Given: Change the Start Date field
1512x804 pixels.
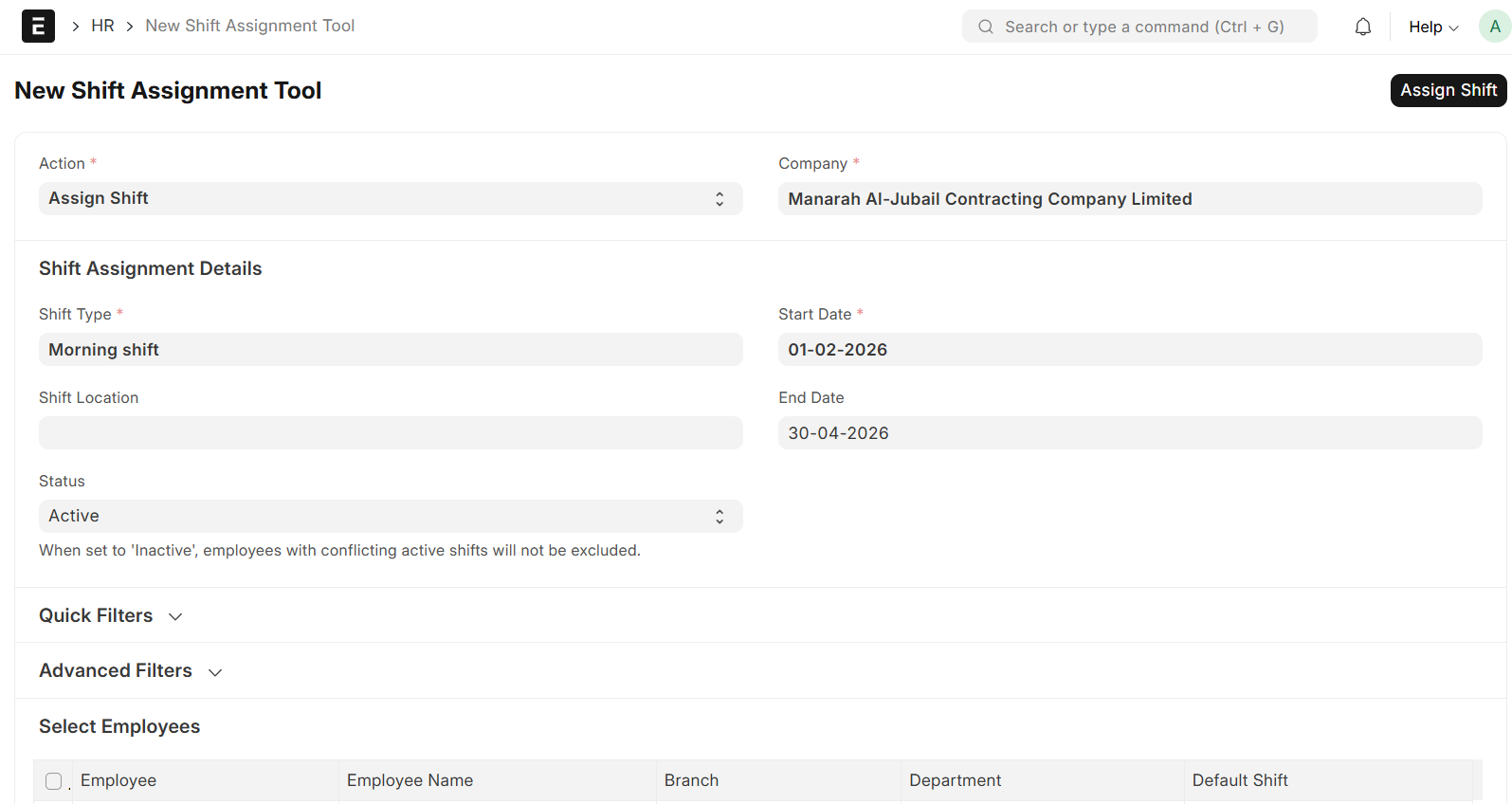Looking at the screenshot, I should pos(1129,350).
